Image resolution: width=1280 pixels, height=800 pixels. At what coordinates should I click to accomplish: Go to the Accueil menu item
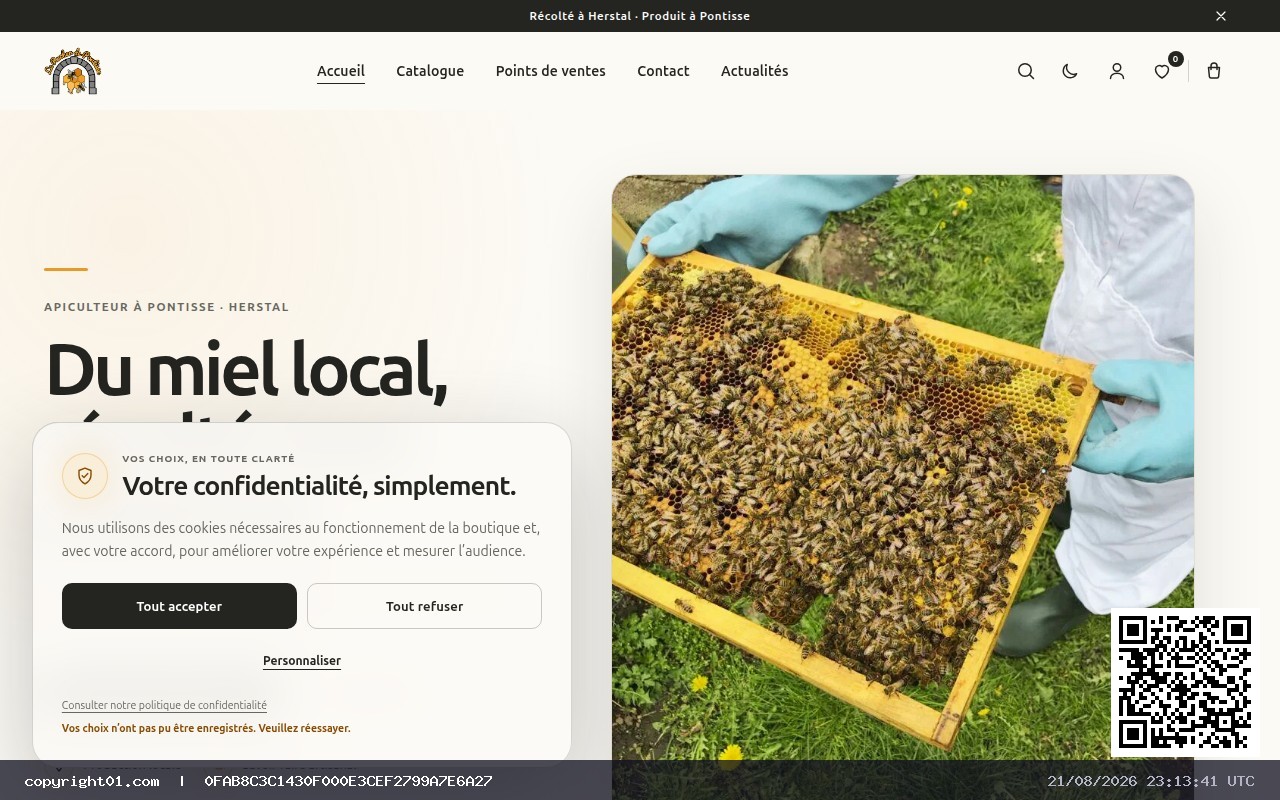(341, 71)
